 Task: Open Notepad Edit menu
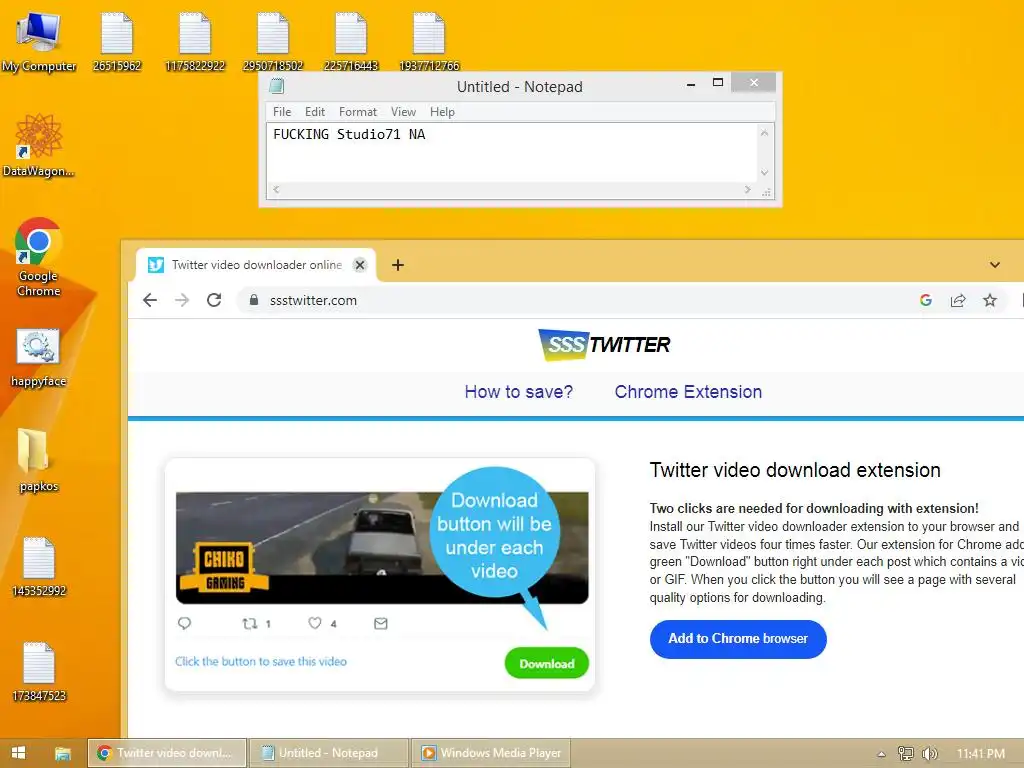pyautogui.click(x=315, y=112)
